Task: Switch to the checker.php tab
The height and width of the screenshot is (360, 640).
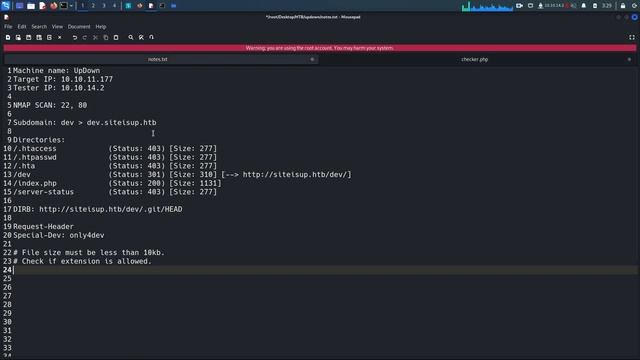Action: (474, 59)
